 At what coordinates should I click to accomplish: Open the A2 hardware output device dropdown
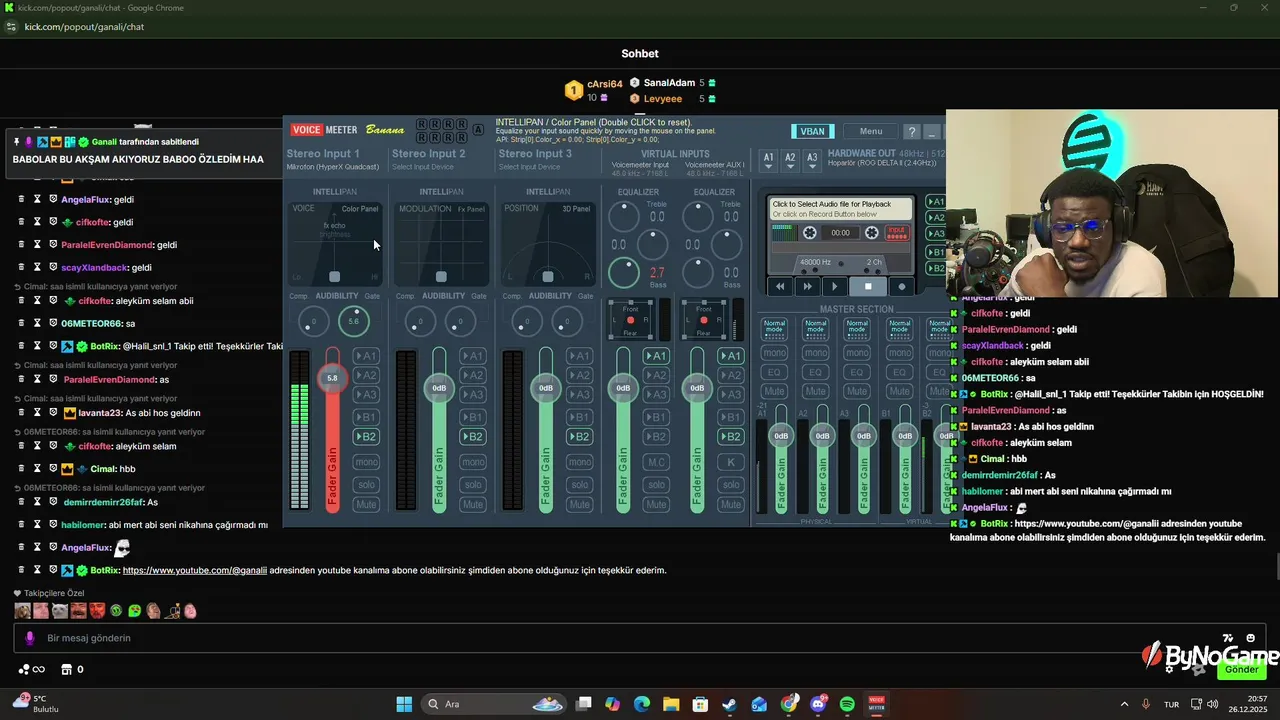[790, 159]
